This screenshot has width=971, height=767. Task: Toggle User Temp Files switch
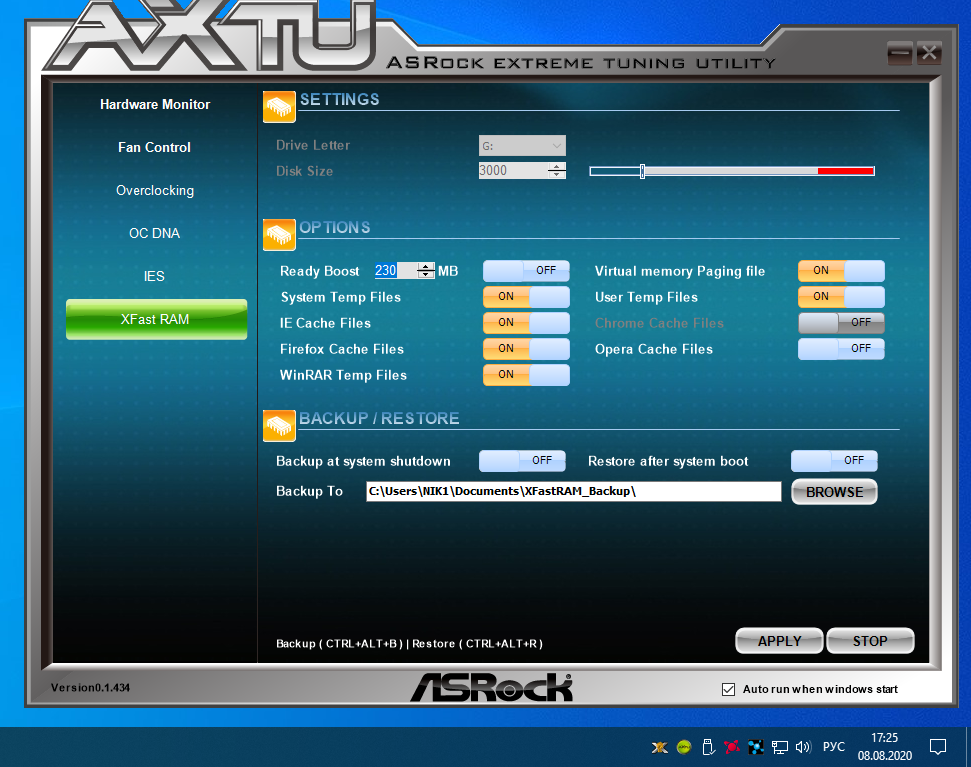(x=841, y=297)
